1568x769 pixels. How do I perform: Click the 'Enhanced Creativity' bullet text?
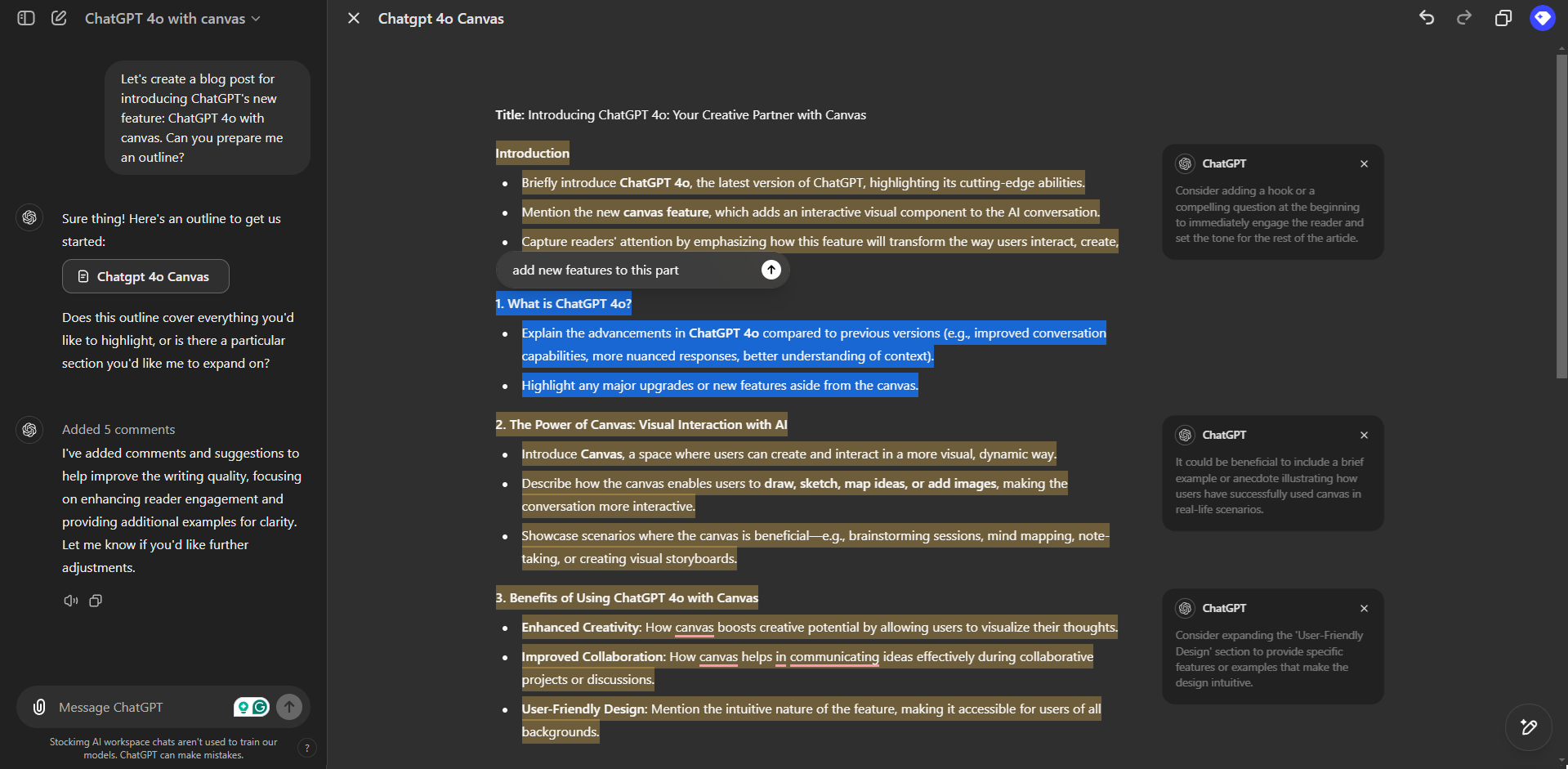pos(820,627)
